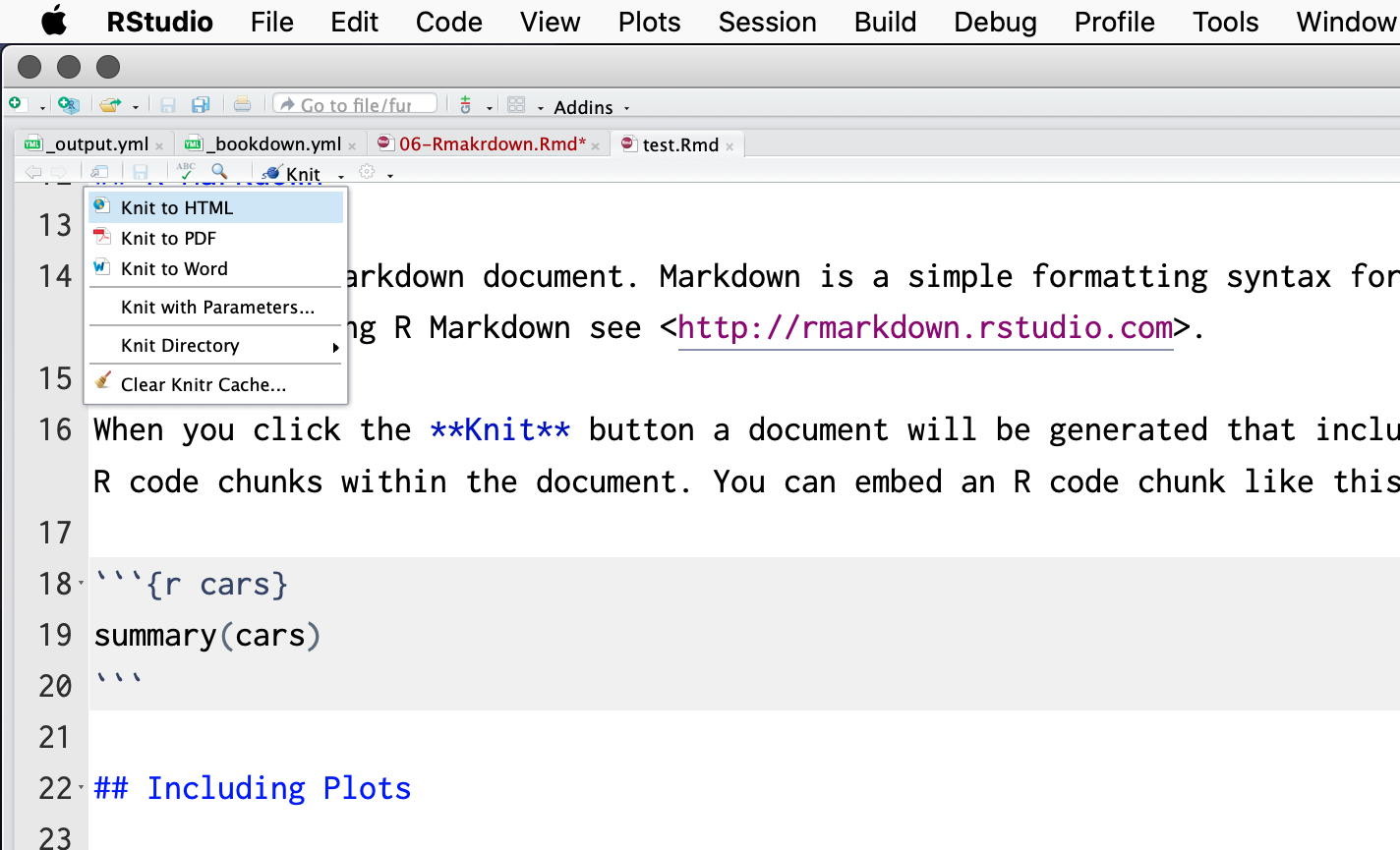This screenshot has width=1400, height=850.
Task: Open the Plots menu
Action: [x=650, y=22]
